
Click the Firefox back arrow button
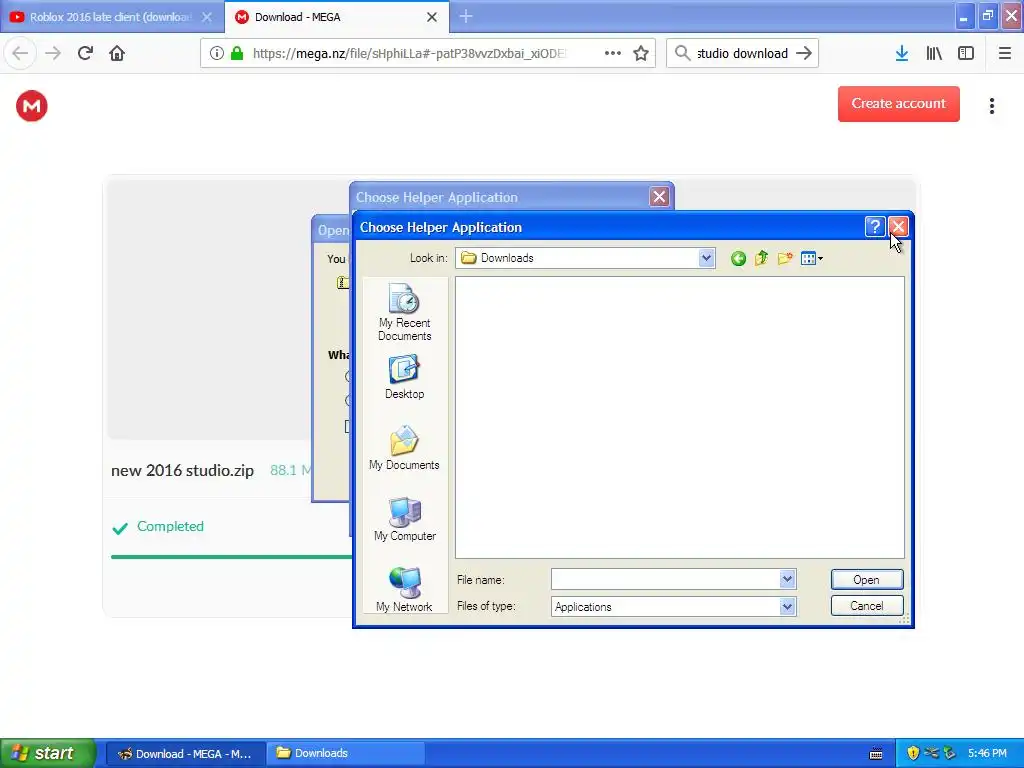point(20,53)
